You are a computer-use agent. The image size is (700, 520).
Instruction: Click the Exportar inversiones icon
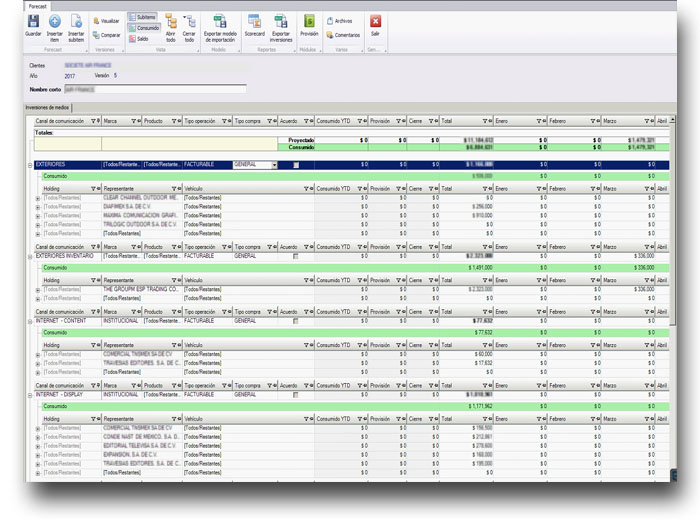(x=281, y=23)
